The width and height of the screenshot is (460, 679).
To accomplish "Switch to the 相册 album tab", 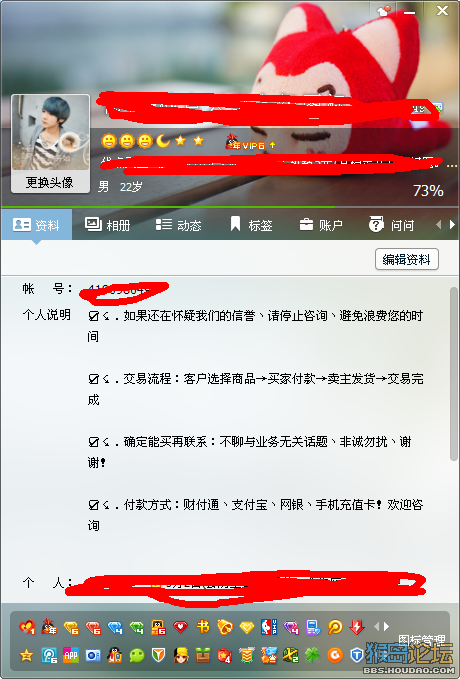I will [107, 225].
